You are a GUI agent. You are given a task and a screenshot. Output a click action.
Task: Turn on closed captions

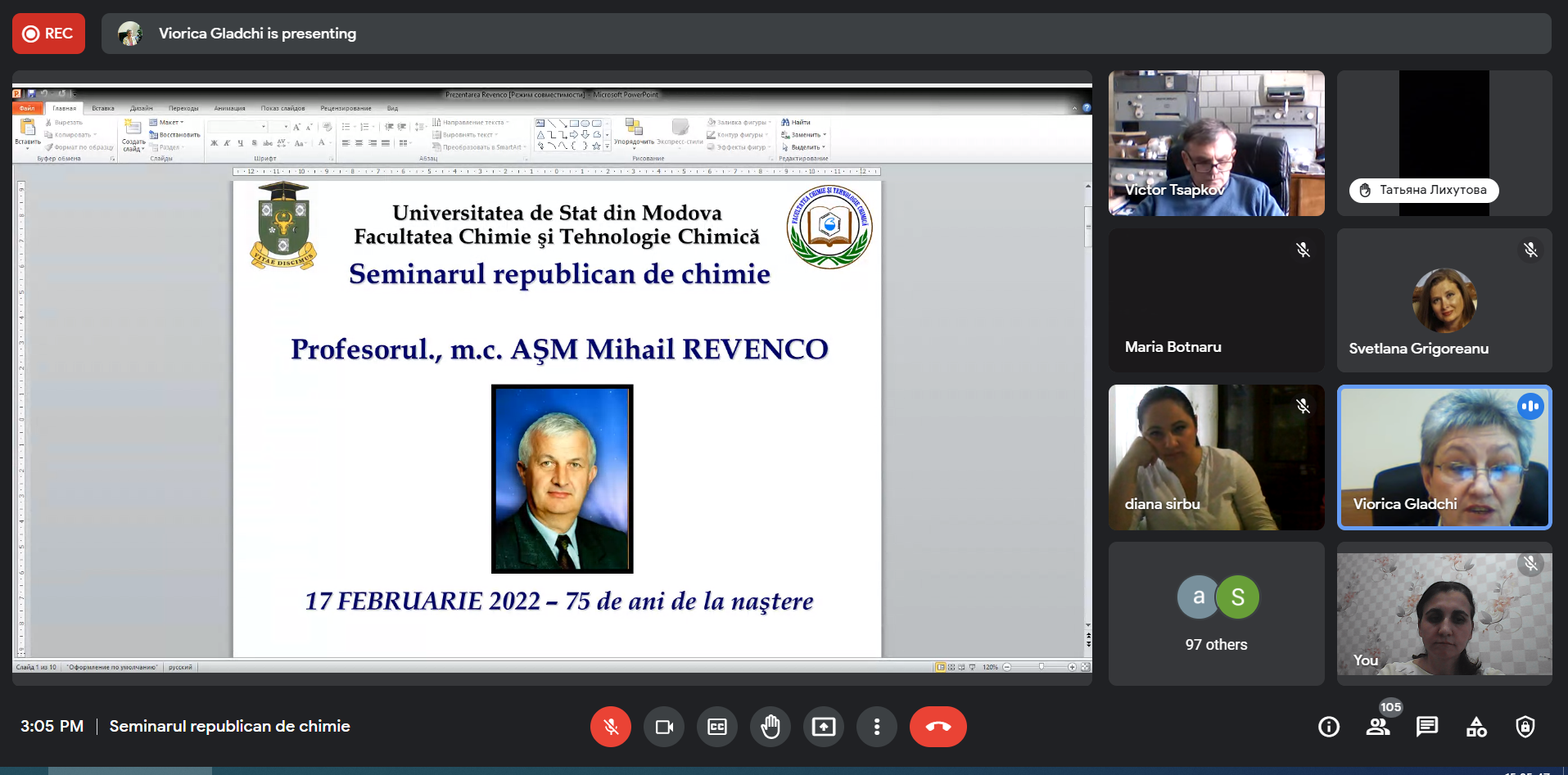click(717, 727)
